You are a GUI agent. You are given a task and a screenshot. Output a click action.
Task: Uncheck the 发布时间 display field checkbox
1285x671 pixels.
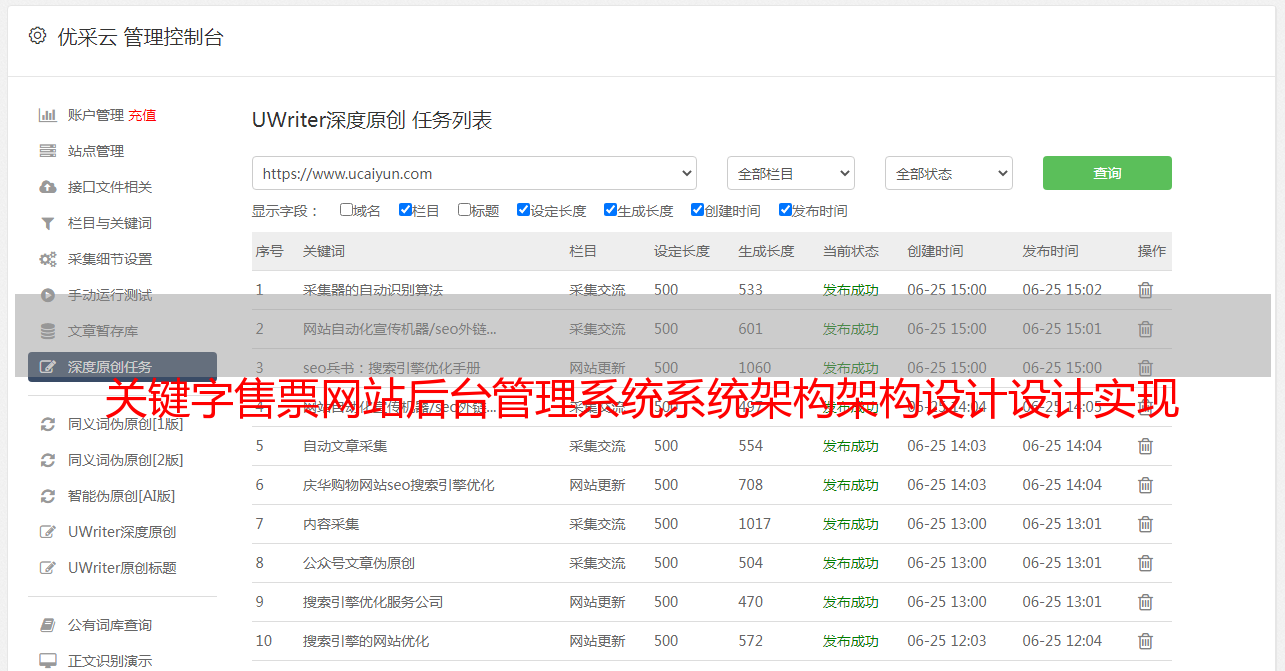pos(785,210)
